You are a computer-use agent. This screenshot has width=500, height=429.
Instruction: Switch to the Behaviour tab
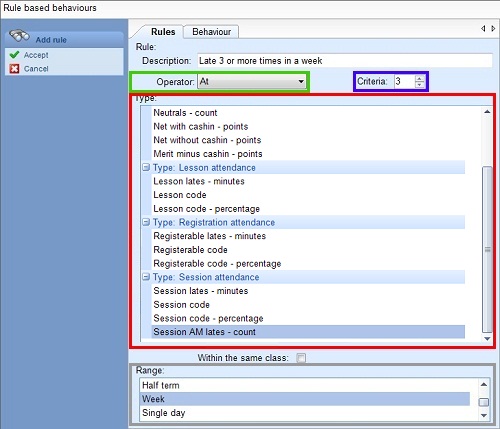211,32
